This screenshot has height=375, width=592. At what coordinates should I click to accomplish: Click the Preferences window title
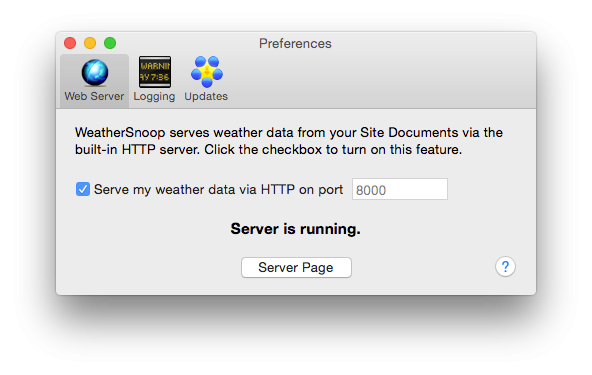pyautogui.click(x=295, y=43)
